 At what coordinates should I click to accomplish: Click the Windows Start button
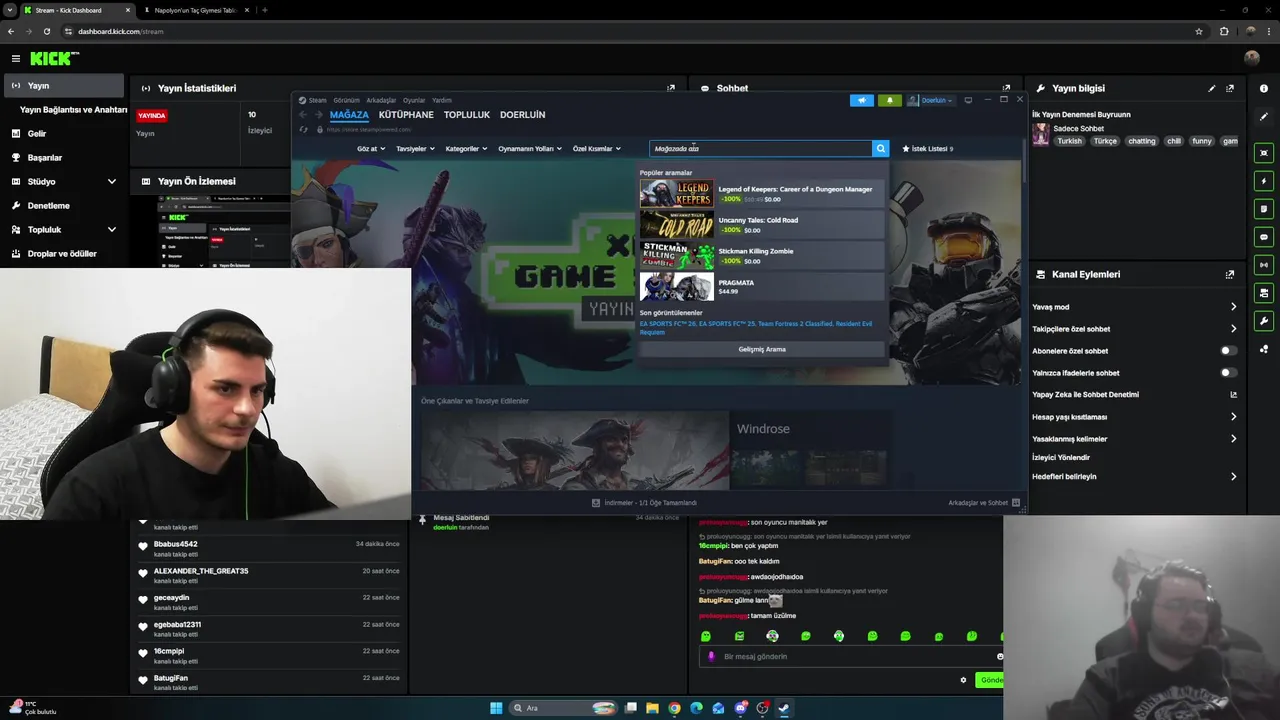point(496,708)
